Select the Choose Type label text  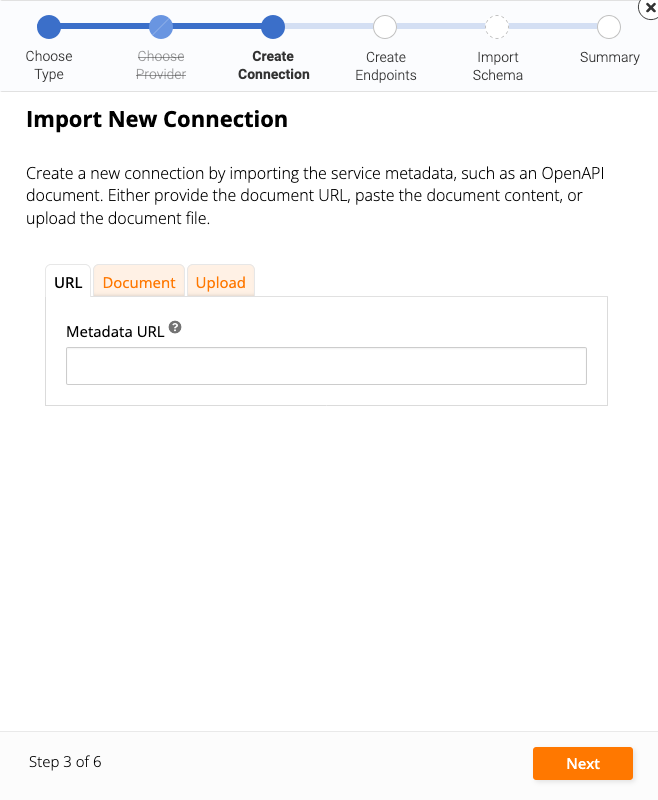(x=49, y=65)
